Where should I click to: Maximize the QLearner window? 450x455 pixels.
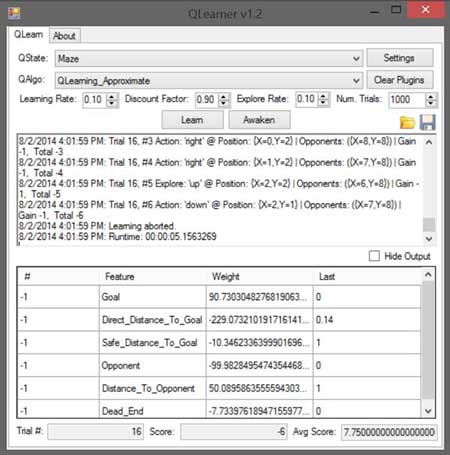coord(396,10)
